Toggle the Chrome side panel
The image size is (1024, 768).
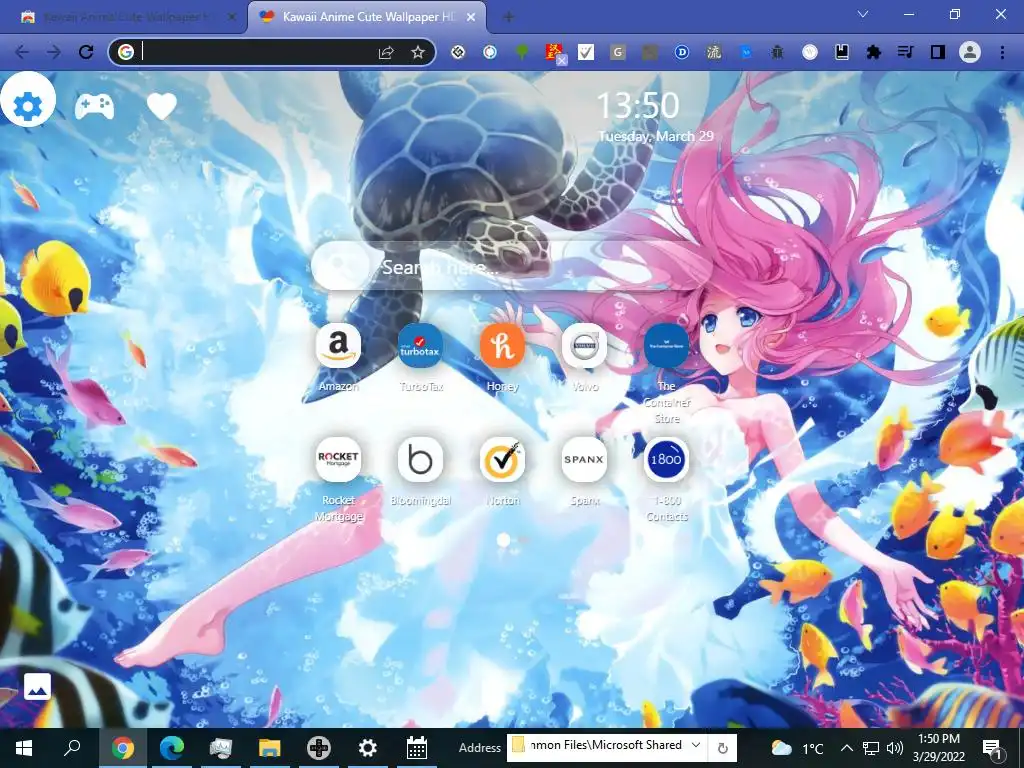[x=938, y=52]
